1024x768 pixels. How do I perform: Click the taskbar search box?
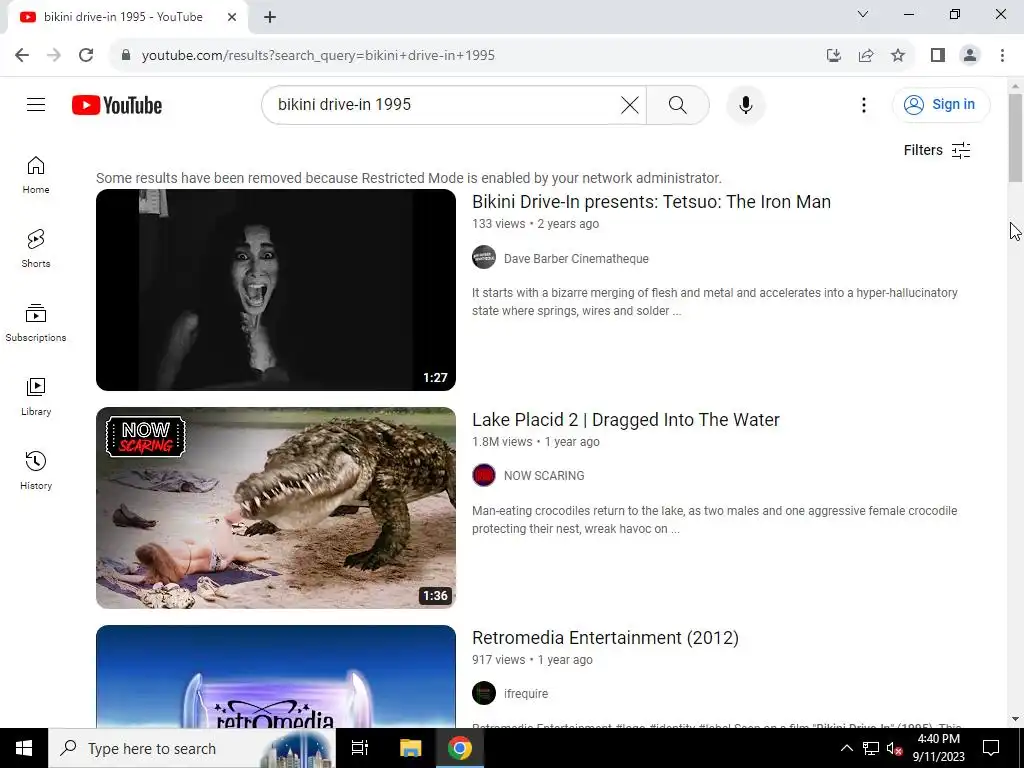coord(191,748)
